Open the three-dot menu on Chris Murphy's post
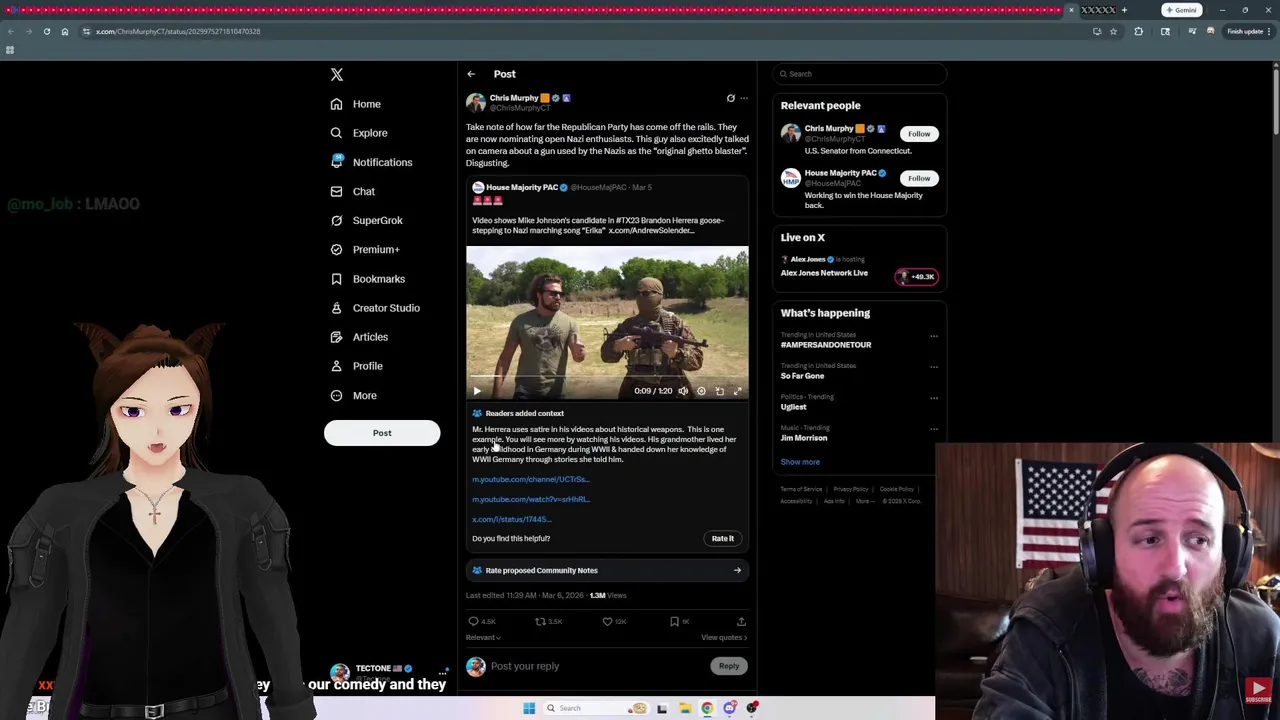Viewport: 1280px width, 720px height. pyautogui.click(x=743, y=98)
